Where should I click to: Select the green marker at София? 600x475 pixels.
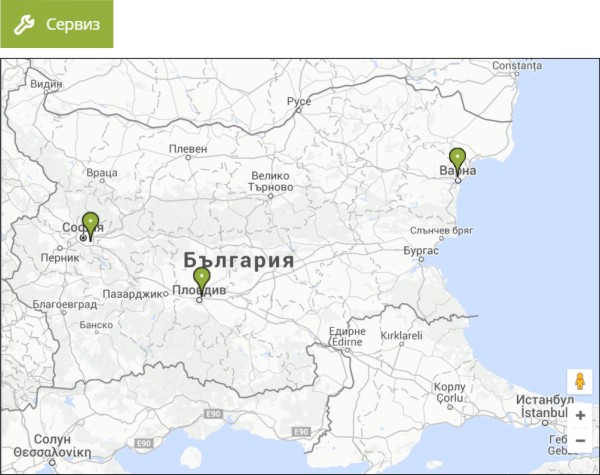[x=90, y=227]
